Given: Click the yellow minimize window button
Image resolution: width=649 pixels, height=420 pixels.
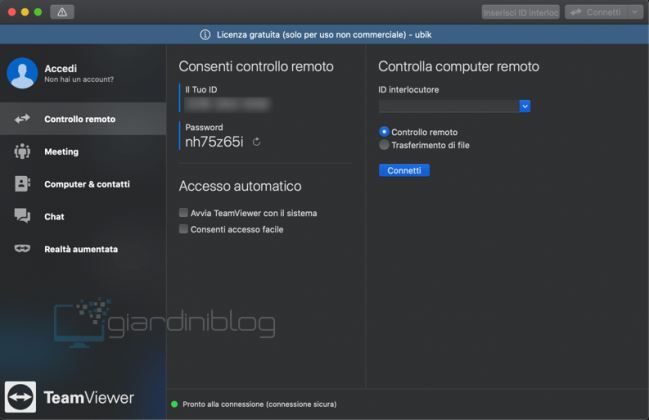Looking at the screenshot, I should click(25, 12).
